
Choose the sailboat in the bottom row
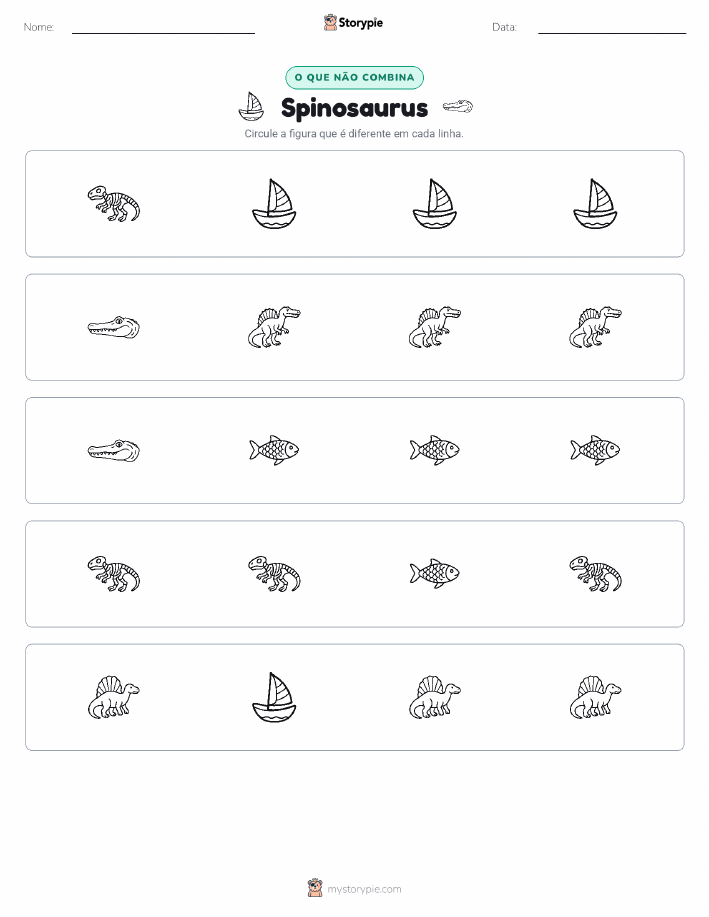click(274, 697)
